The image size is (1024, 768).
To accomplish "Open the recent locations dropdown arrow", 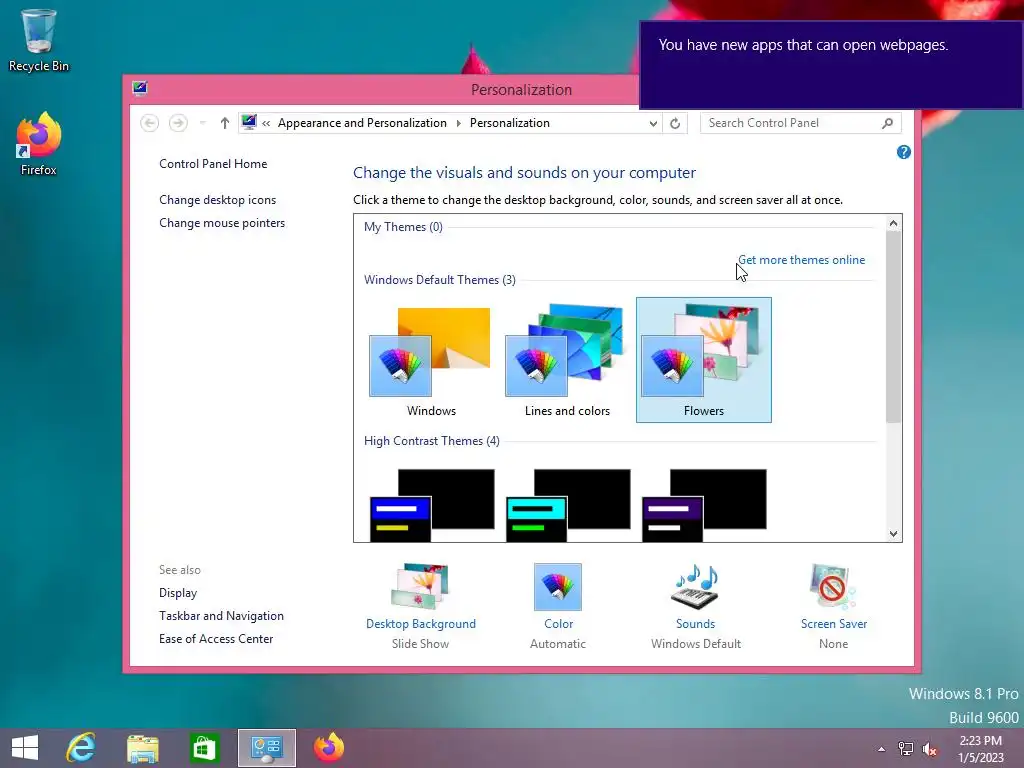I will 202,123.
